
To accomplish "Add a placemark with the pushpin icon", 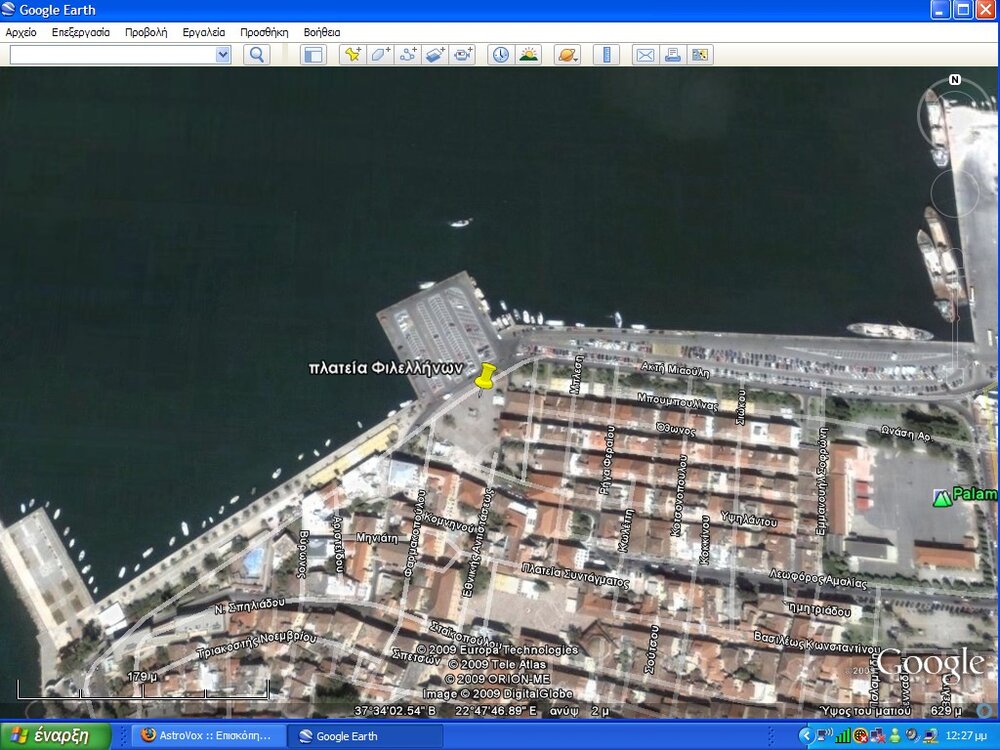I will (x=352, y=55).
